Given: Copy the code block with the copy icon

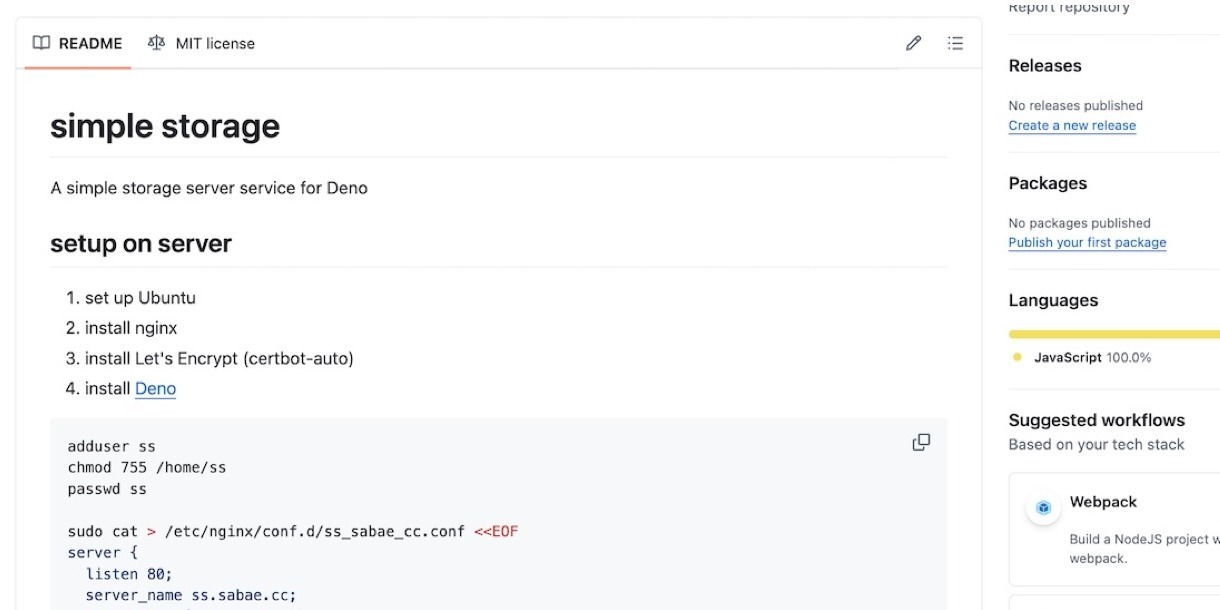Looking at the screenshot, I should (x=921, y=442).
